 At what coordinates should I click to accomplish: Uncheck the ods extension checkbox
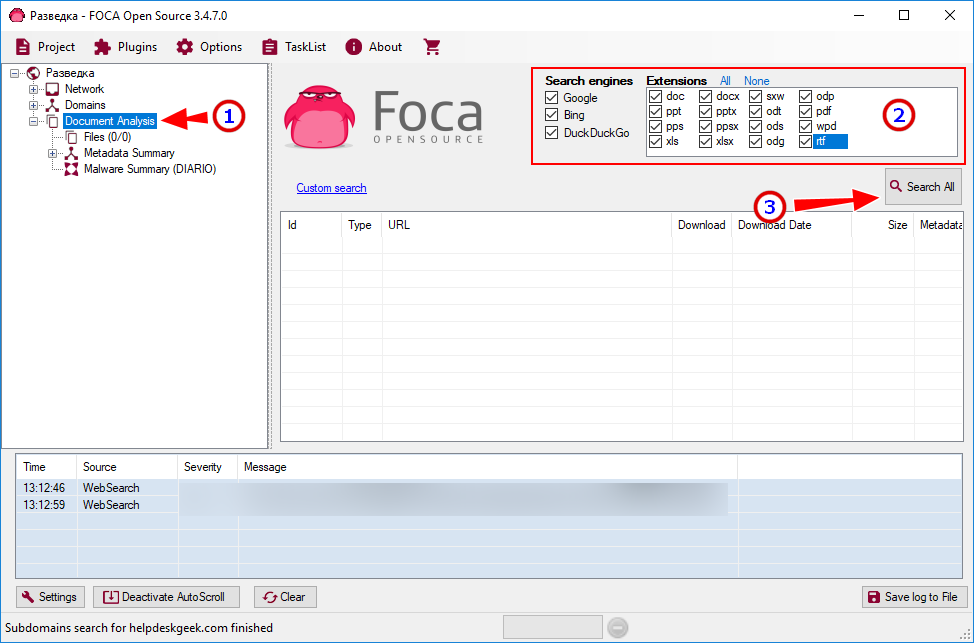click(x=755, y=126)
